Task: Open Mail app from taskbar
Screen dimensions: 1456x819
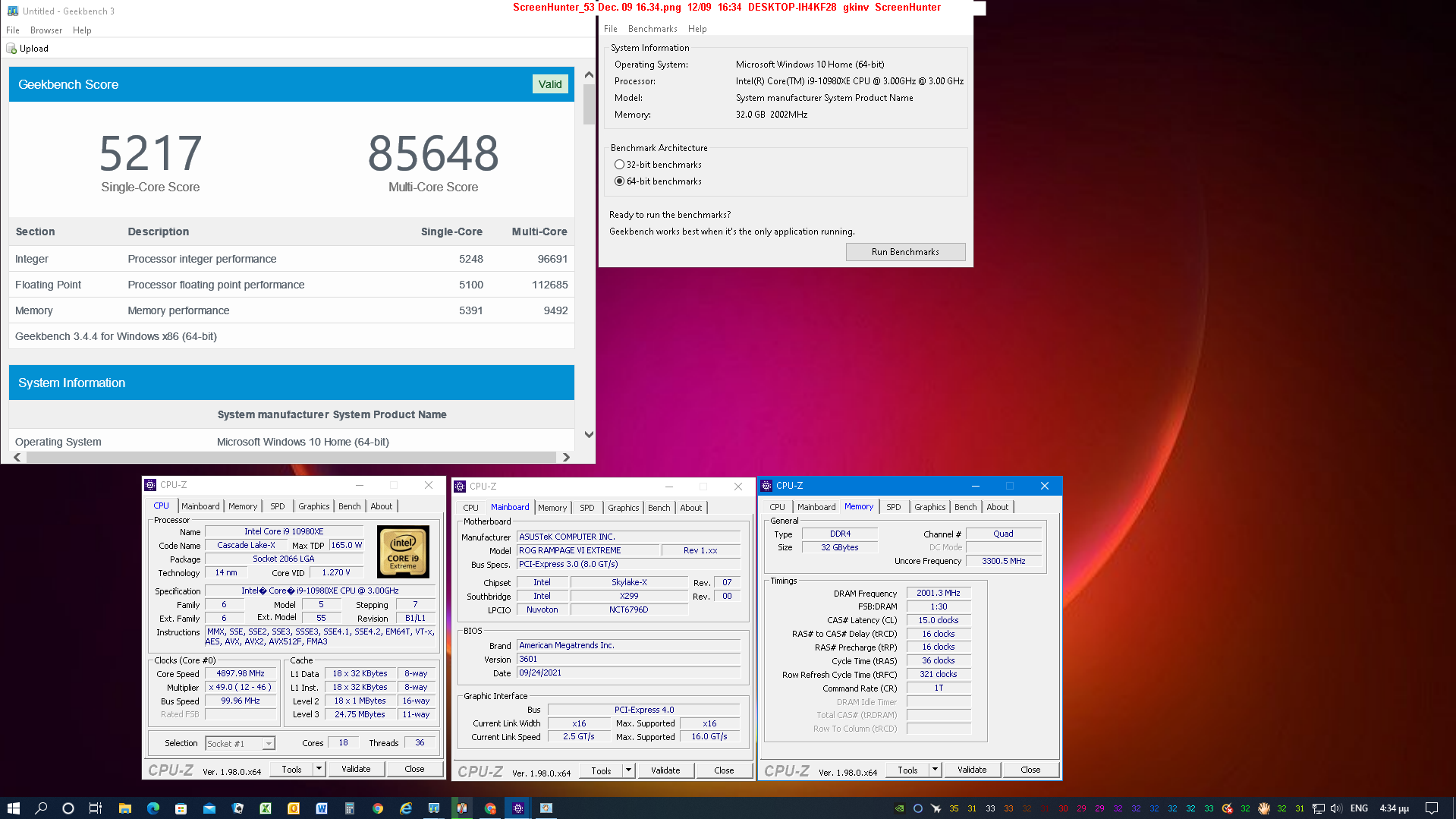Action: (209, 808)
